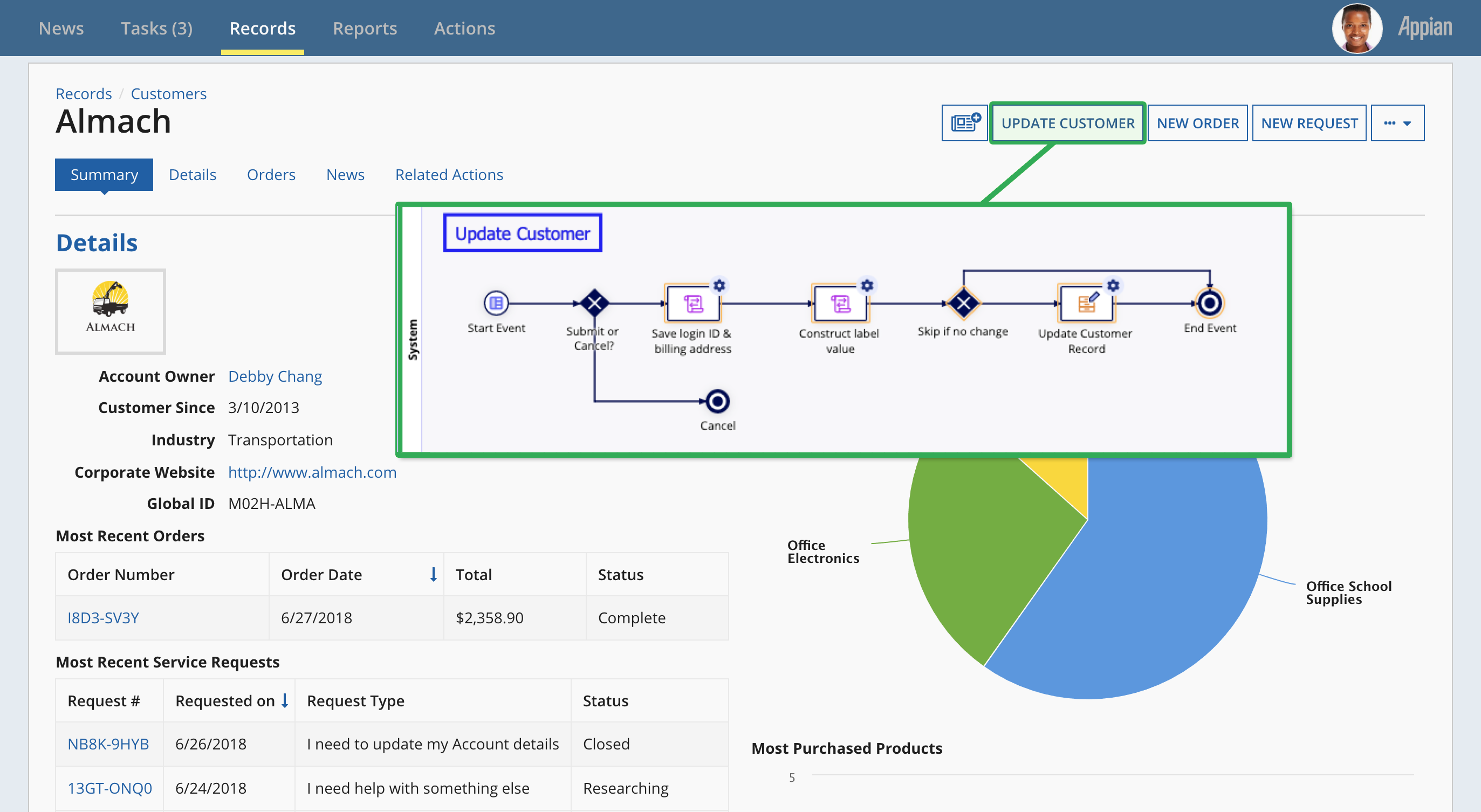Select the Start Event node

click(x=496, y=303)
